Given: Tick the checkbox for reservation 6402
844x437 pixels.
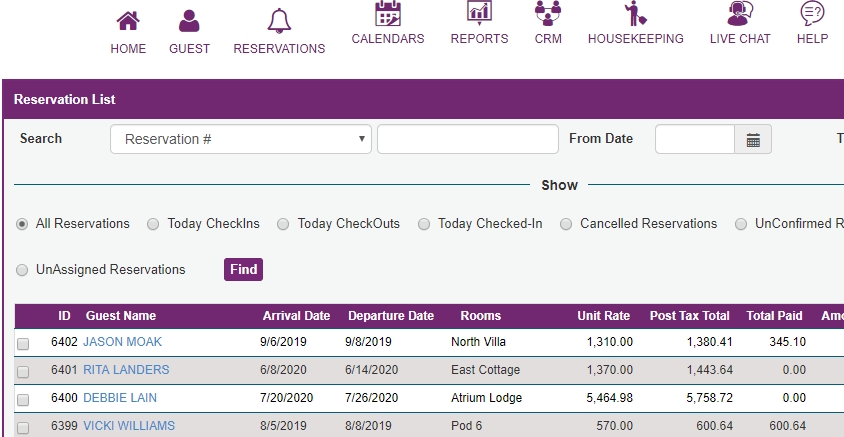Looking at the screenshot, I should (x=23, y=344).
